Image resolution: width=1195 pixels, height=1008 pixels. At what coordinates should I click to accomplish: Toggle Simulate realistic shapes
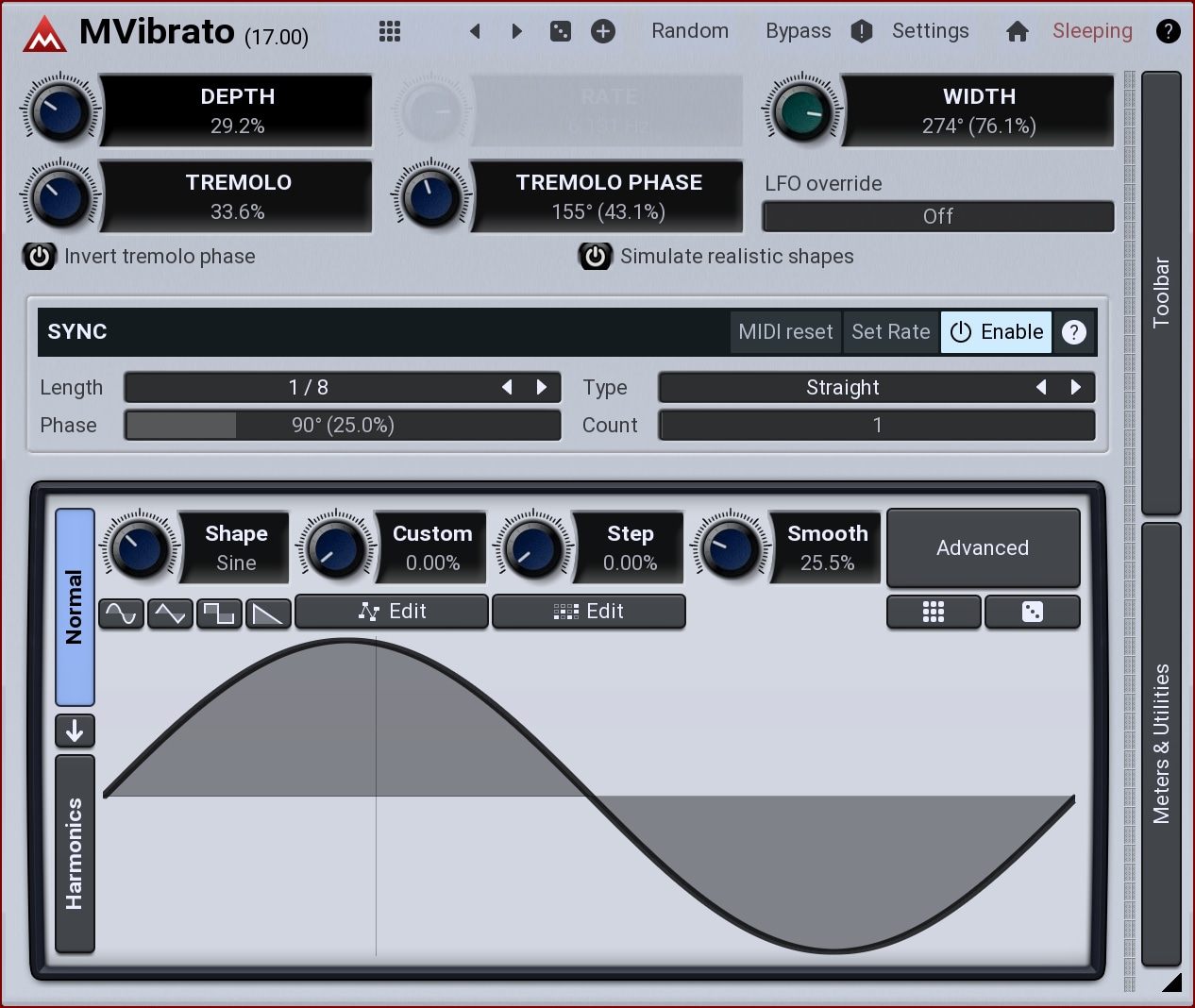pyautogui.click(x=596, y=257)
